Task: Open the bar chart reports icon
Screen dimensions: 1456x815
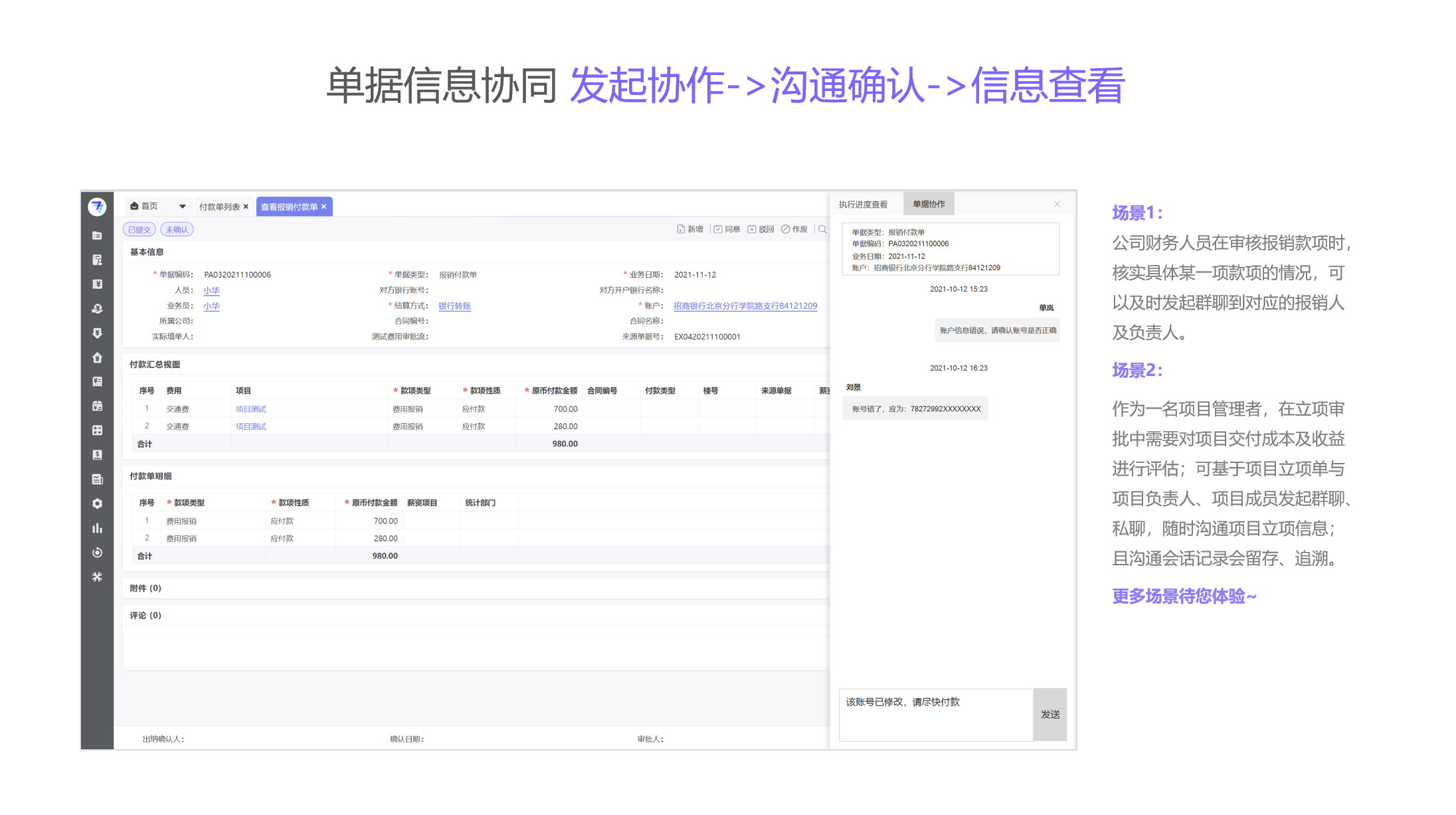Action: [97, 528]
